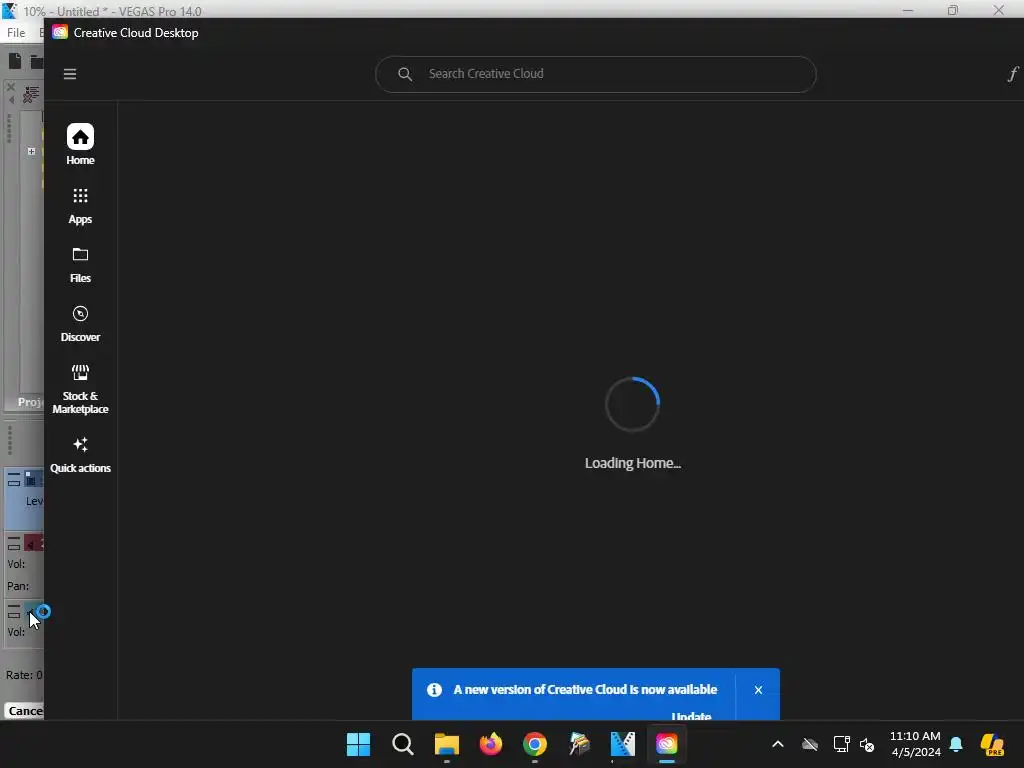Image resolution: width=1024 pixels, height=768 pixels.
Task: Click the red audio track number icon
Action: click(34, 543)
